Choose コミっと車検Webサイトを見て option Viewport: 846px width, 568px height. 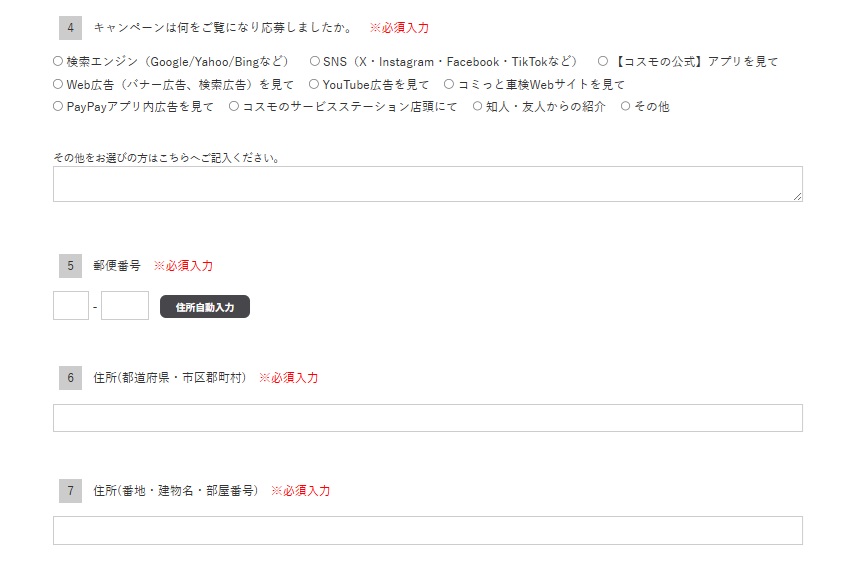(449, 85)
